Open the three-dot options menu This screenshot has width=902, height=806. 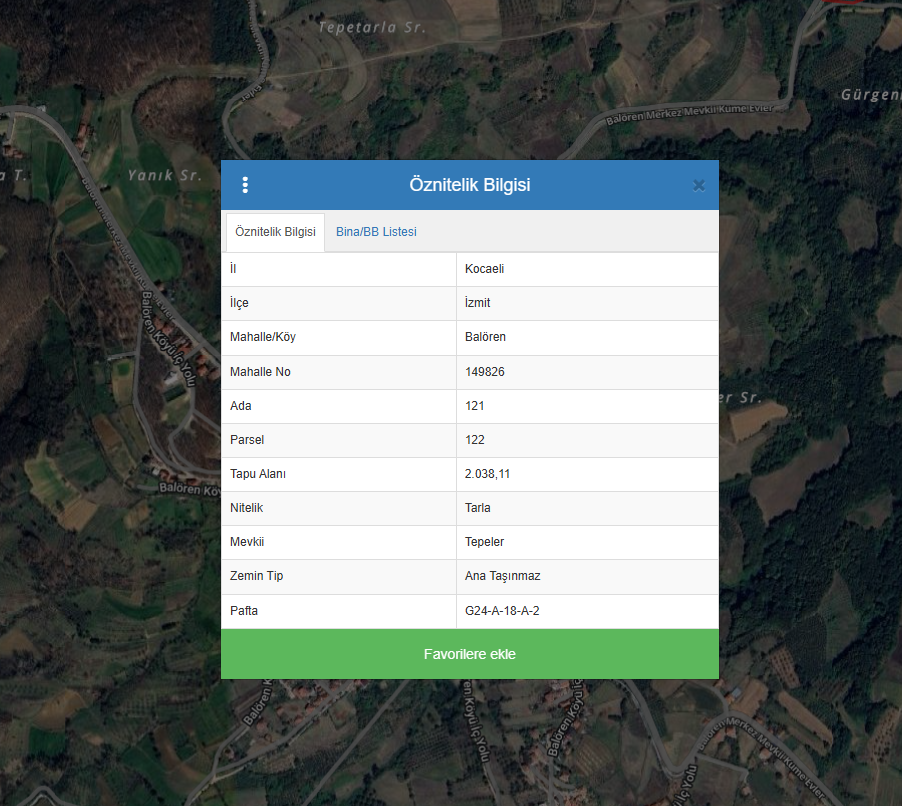(245, 185)
